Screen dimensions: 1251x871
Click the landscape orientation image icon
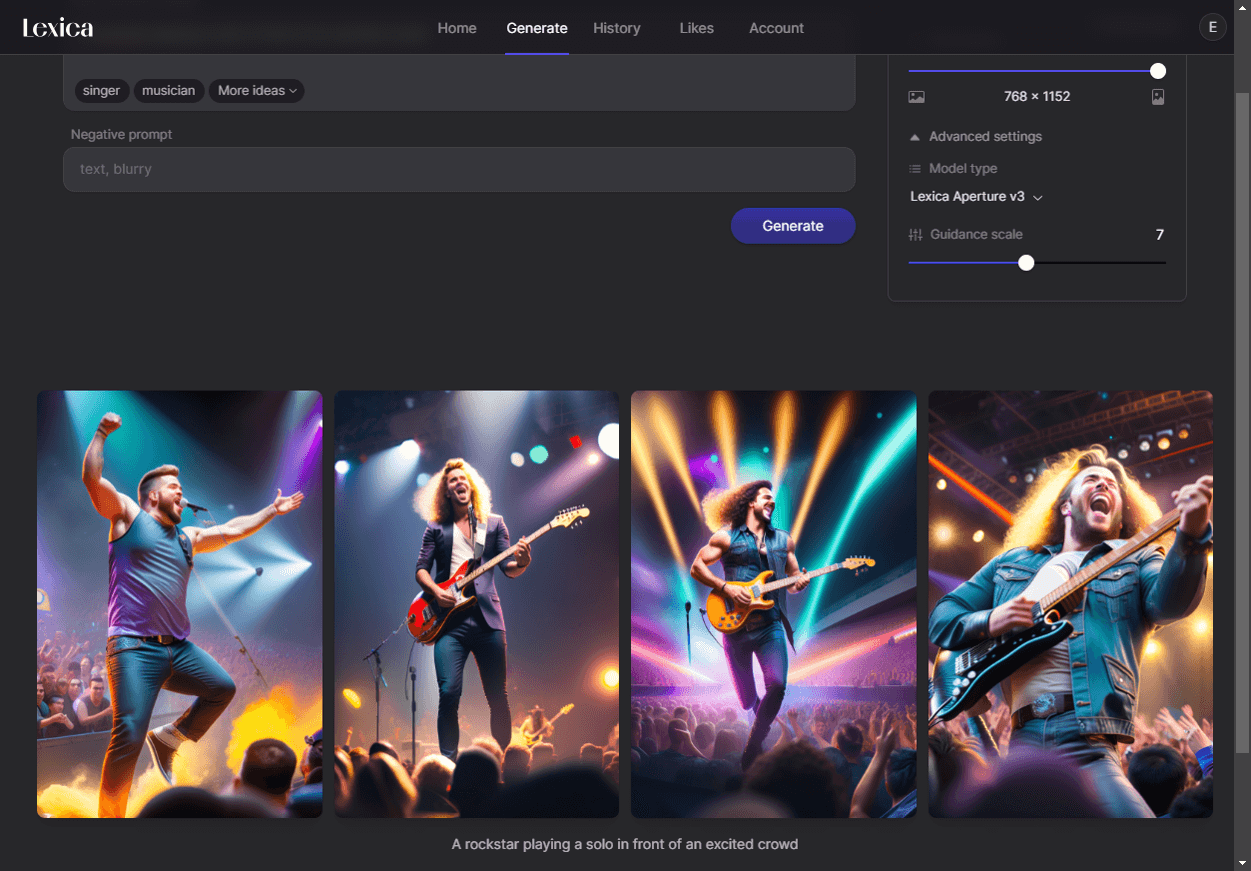pos(916,97)
